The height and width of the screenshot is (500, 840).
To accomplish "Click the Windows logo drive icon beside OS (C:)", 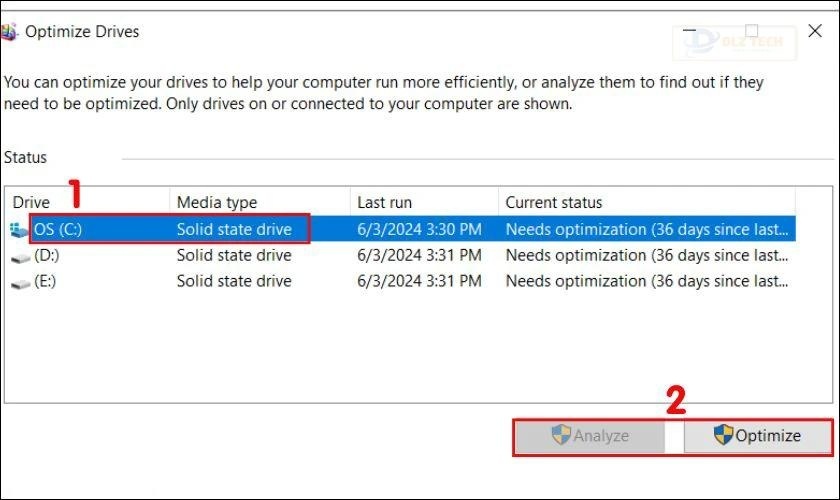I will 20,229.
